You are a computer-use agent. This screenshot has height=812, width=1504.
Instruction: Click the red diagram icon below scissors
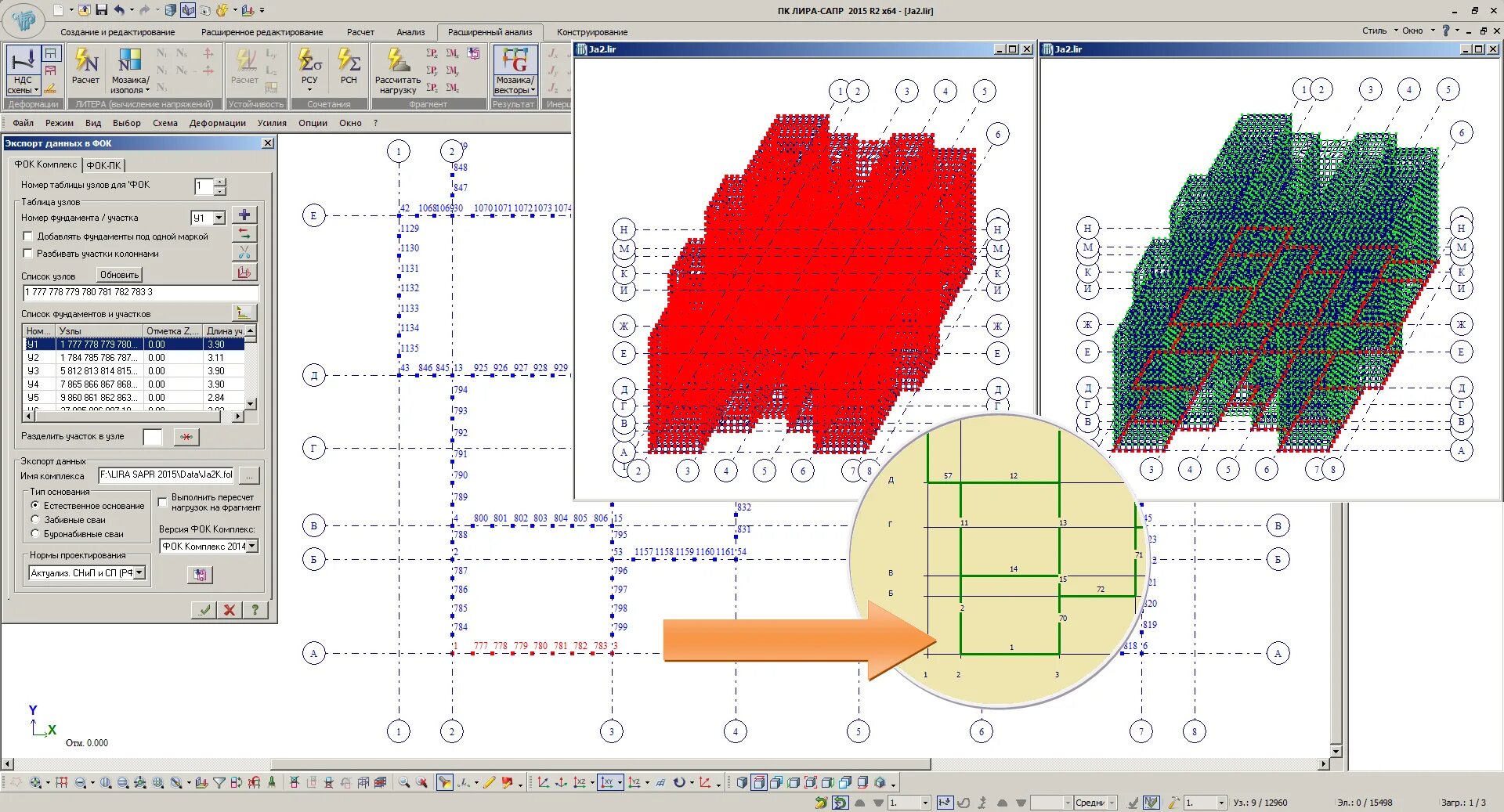(244, 272)
